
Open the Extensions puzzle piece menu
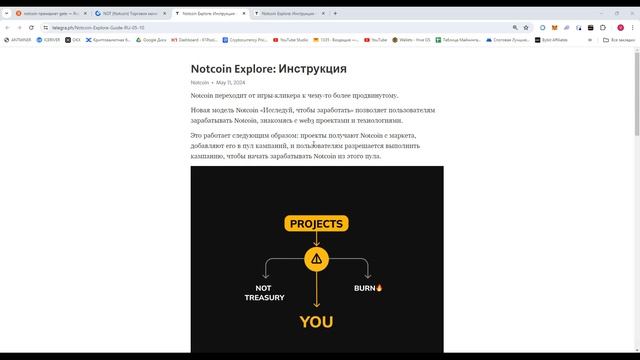tap(603, 28)
